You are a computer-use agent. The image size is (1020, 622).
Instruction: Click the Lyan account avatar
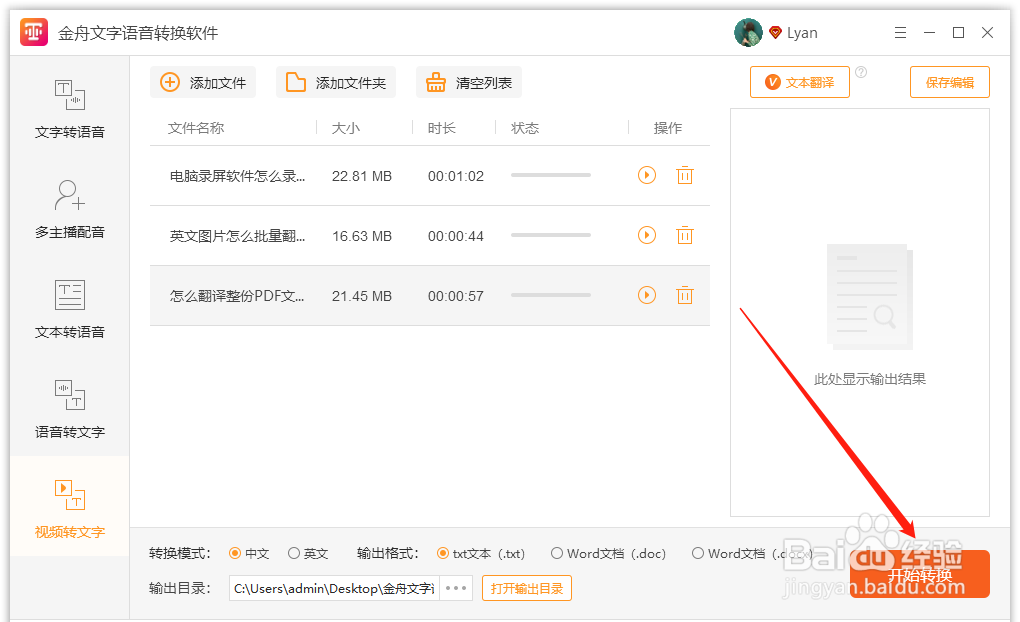click(x=747, y=32)
